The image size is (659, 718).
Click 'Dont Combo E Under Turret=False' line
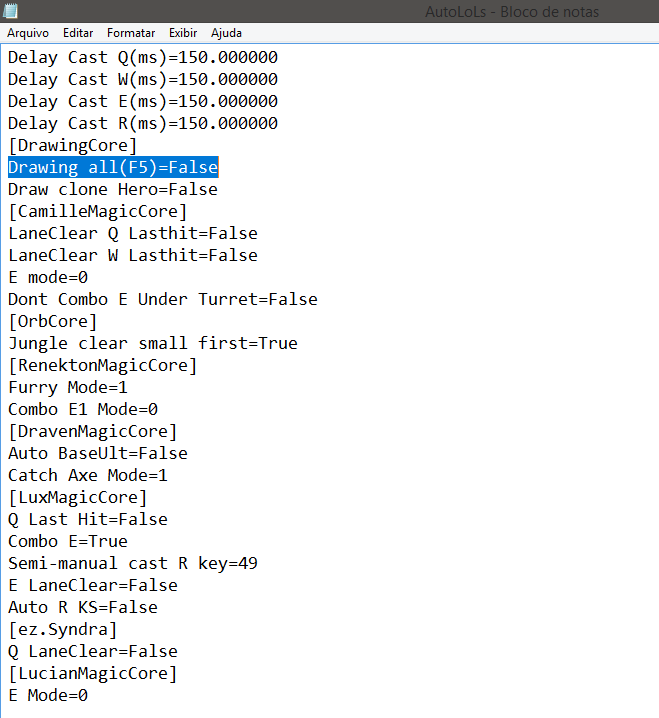[x=163, y=299]
